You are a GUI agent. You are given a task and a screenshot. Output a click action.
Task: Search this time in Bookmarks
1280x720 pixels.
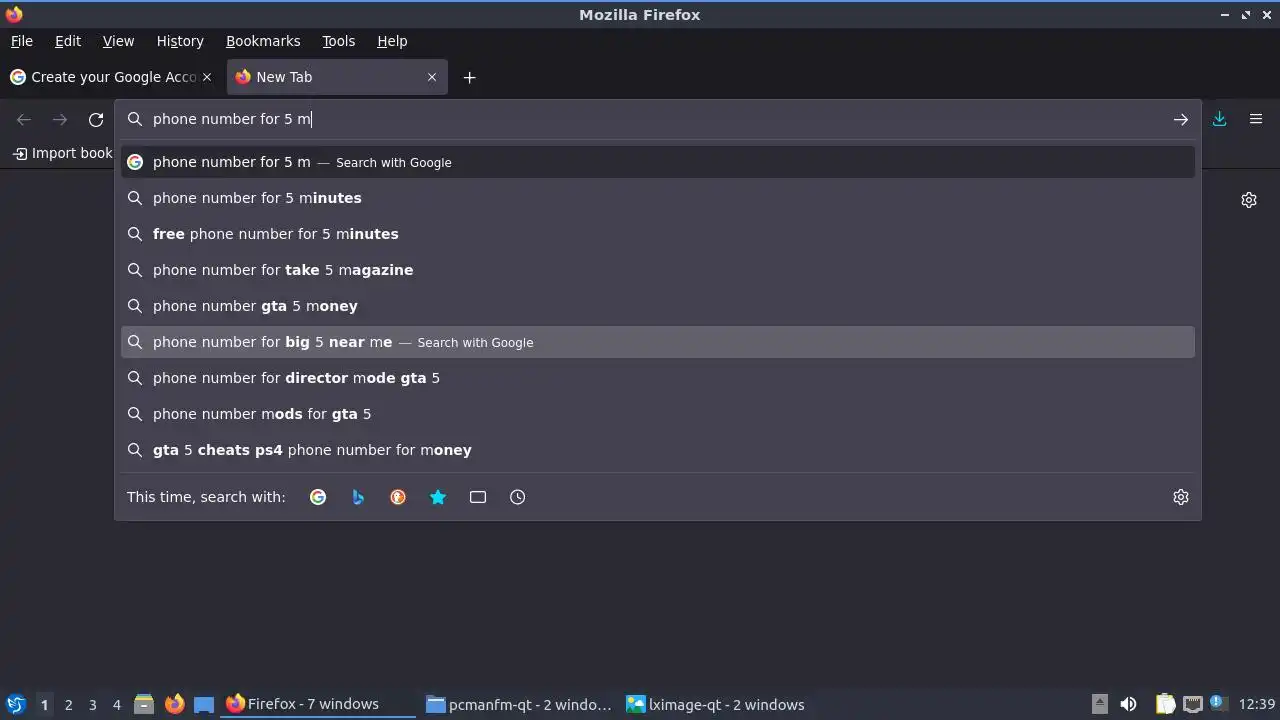(x=438, y=497)
